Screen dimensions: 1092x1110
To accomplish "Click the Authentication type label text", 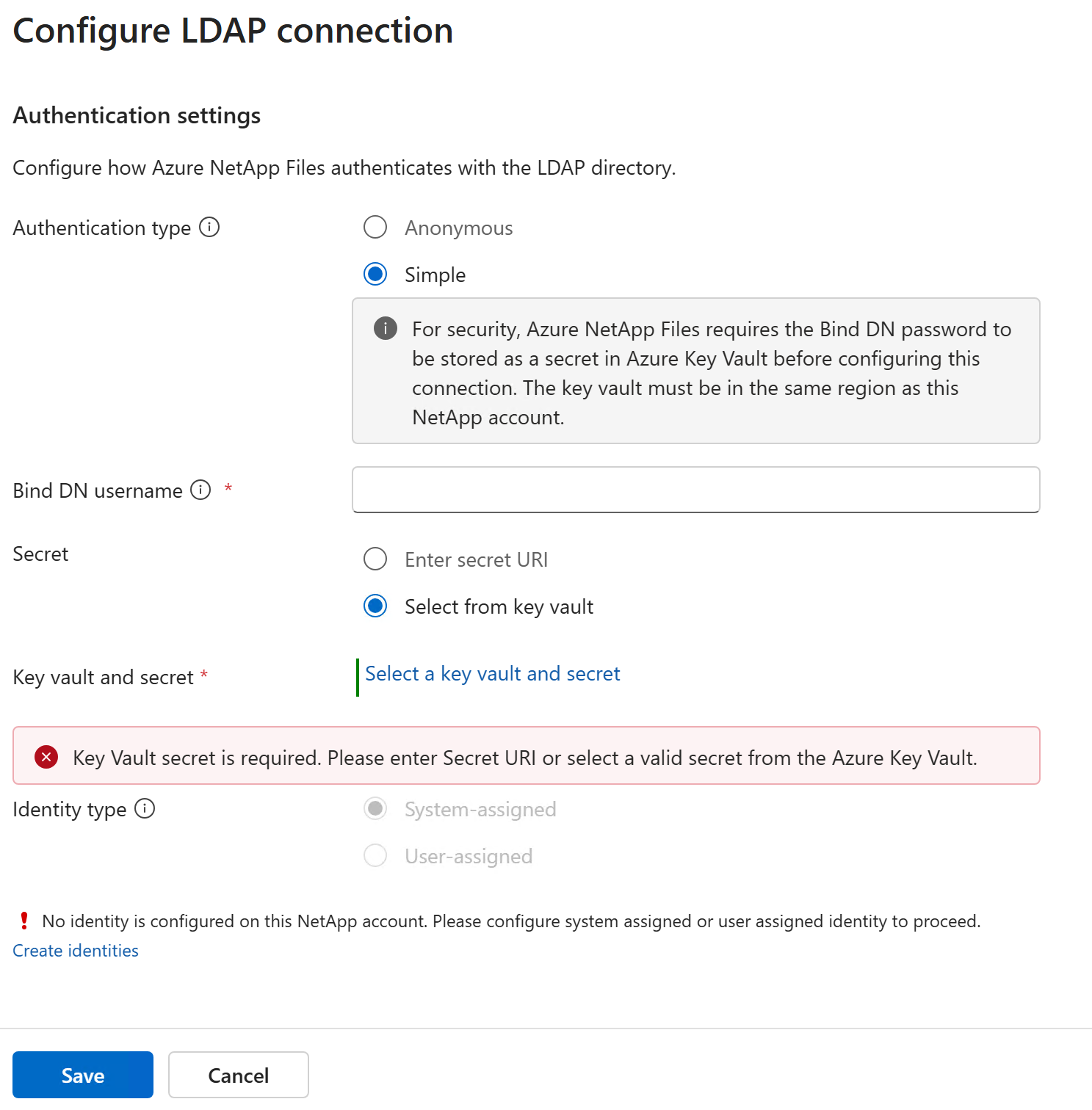I will coord(102,228).
